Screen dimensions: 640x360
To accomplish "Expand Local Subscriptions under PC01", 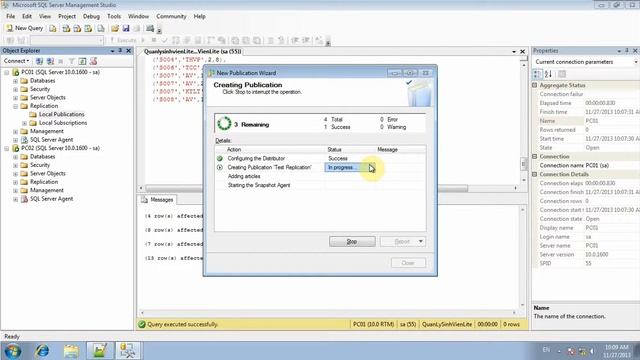I will click(x=24, y=123).
